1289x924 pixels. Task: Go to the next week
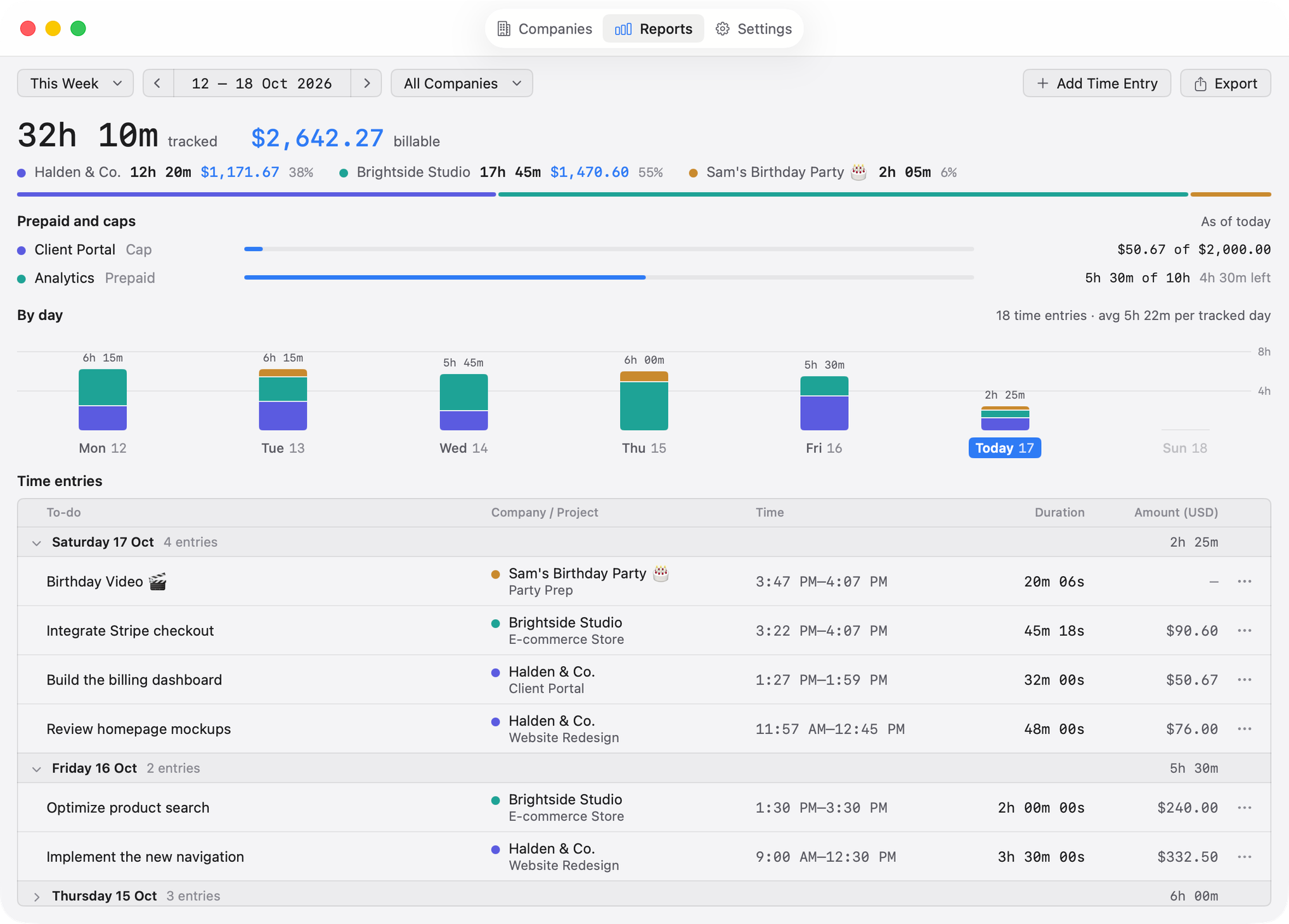[366, 83]
